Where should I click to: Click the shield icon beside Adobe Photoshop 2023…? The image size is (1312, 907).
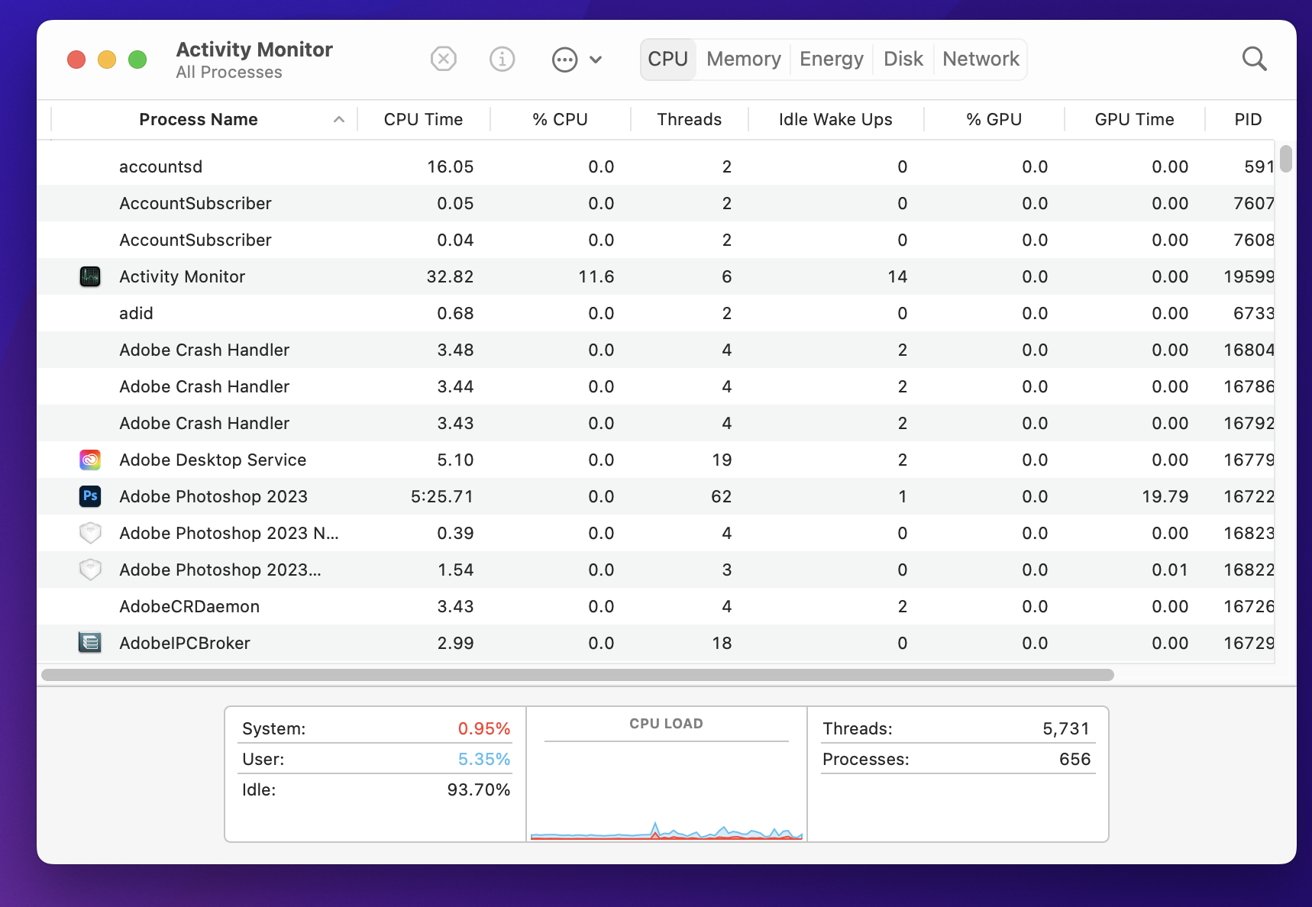click(90, 570)
